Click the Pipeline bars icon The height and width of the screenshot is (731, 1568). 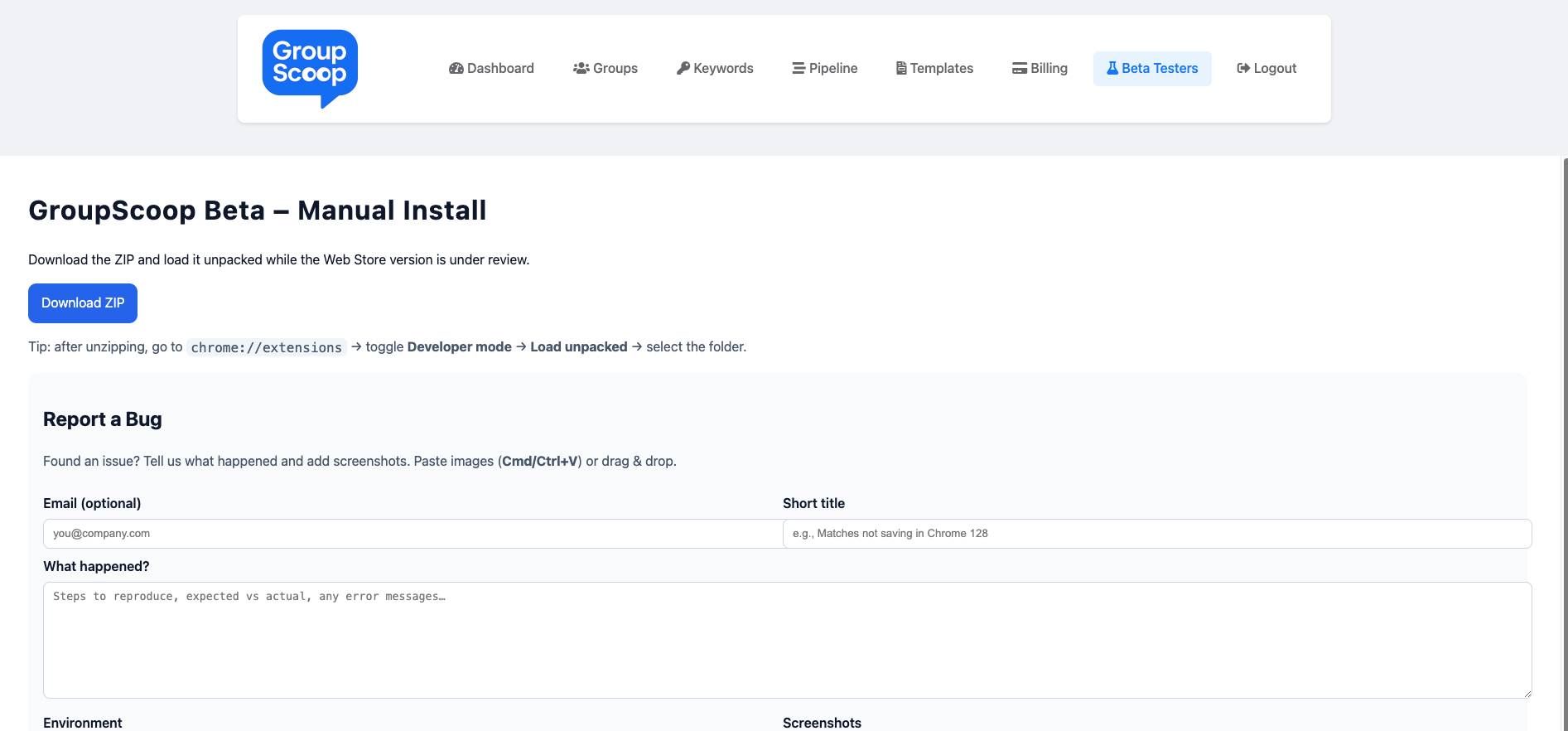pos(798,69)
